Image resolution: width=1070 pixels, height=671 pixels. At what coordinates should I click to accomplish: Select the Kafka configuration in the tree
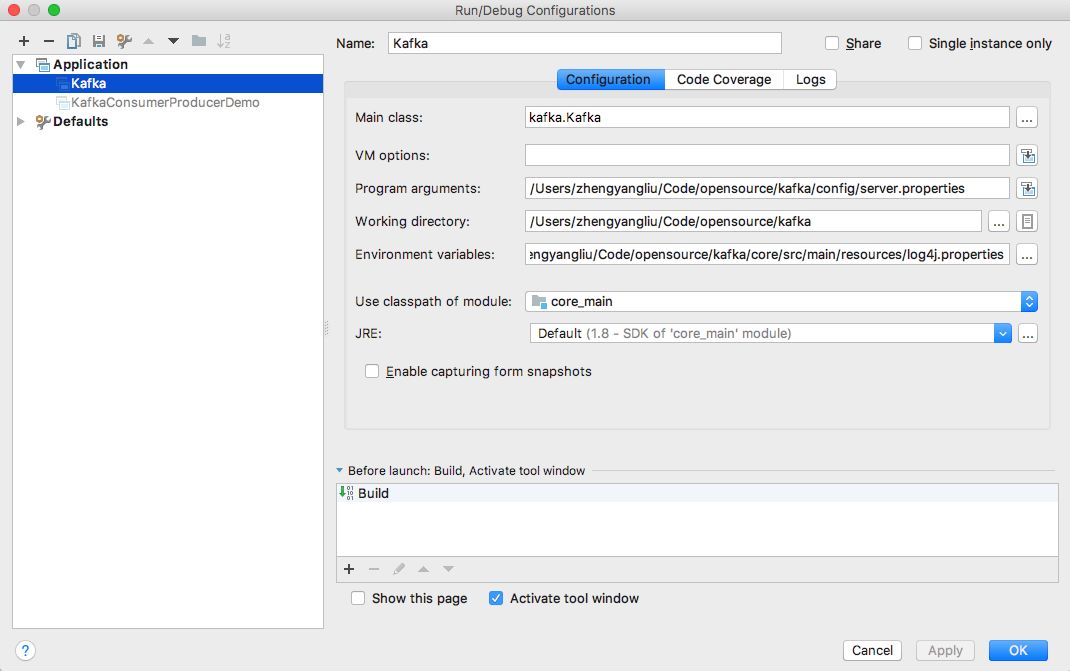(x=168, y=83)
